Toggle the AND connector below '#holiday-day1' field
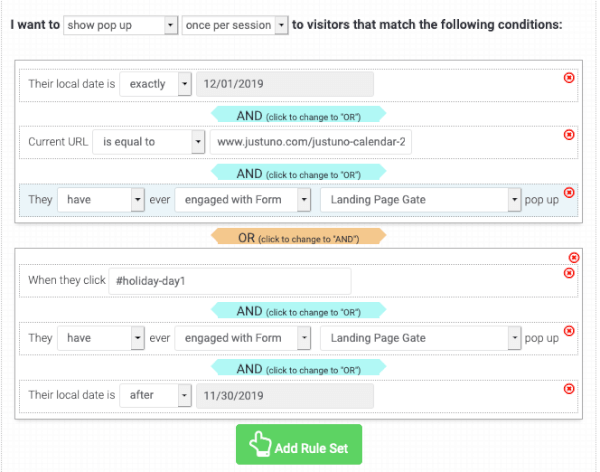Image resolution: width=600 pixels, height=472 pixels. click(298, 311)
